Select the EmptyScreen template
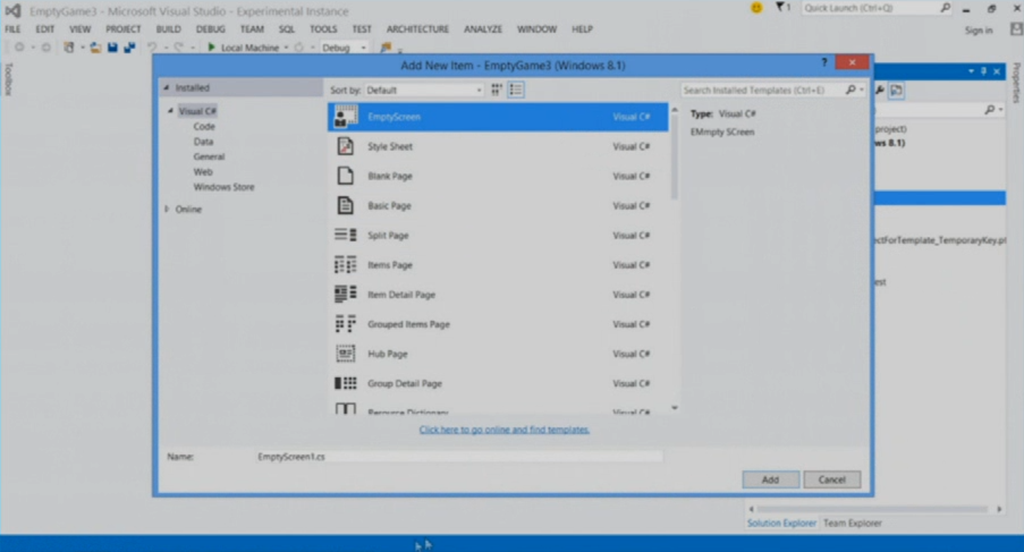The width and height of the screenshot is (1024, 552). (498, 117)
